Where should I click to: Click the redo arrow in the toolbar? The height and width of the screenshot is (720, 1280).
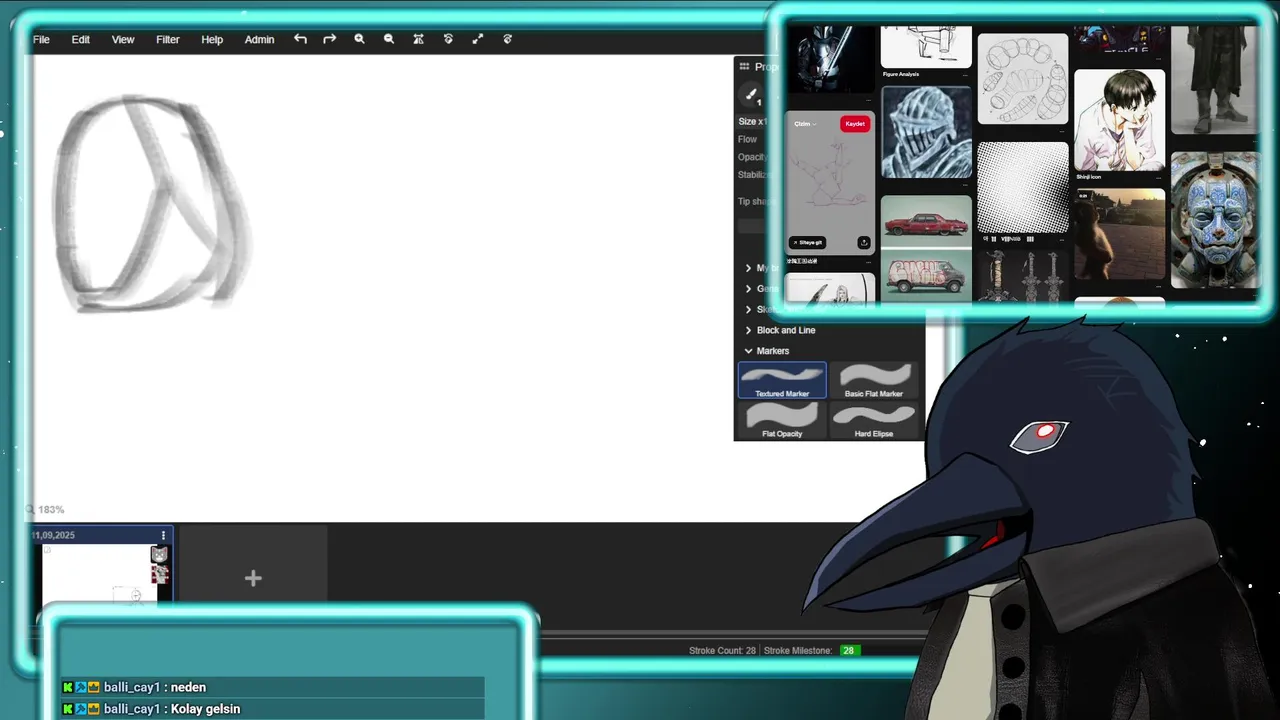[x=329, y=39]
